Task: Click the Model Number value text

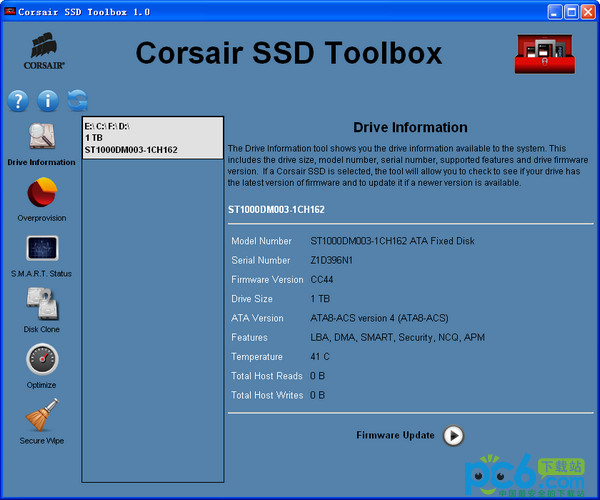Action: (x=394, y=241)
